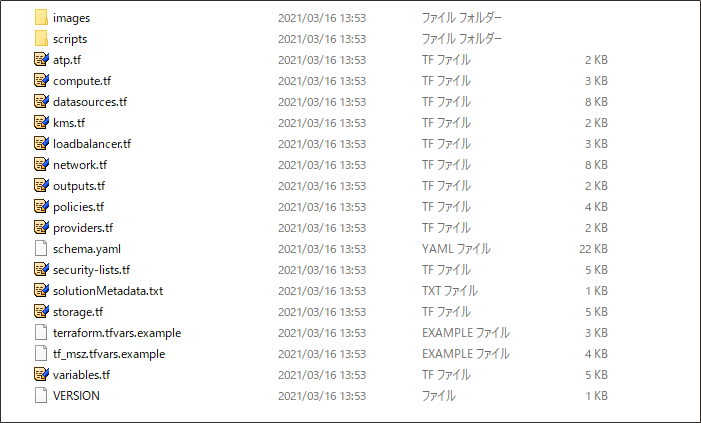Select the outputs.tf file name
This screenshot has height=423, width=701.
point(79,185)
